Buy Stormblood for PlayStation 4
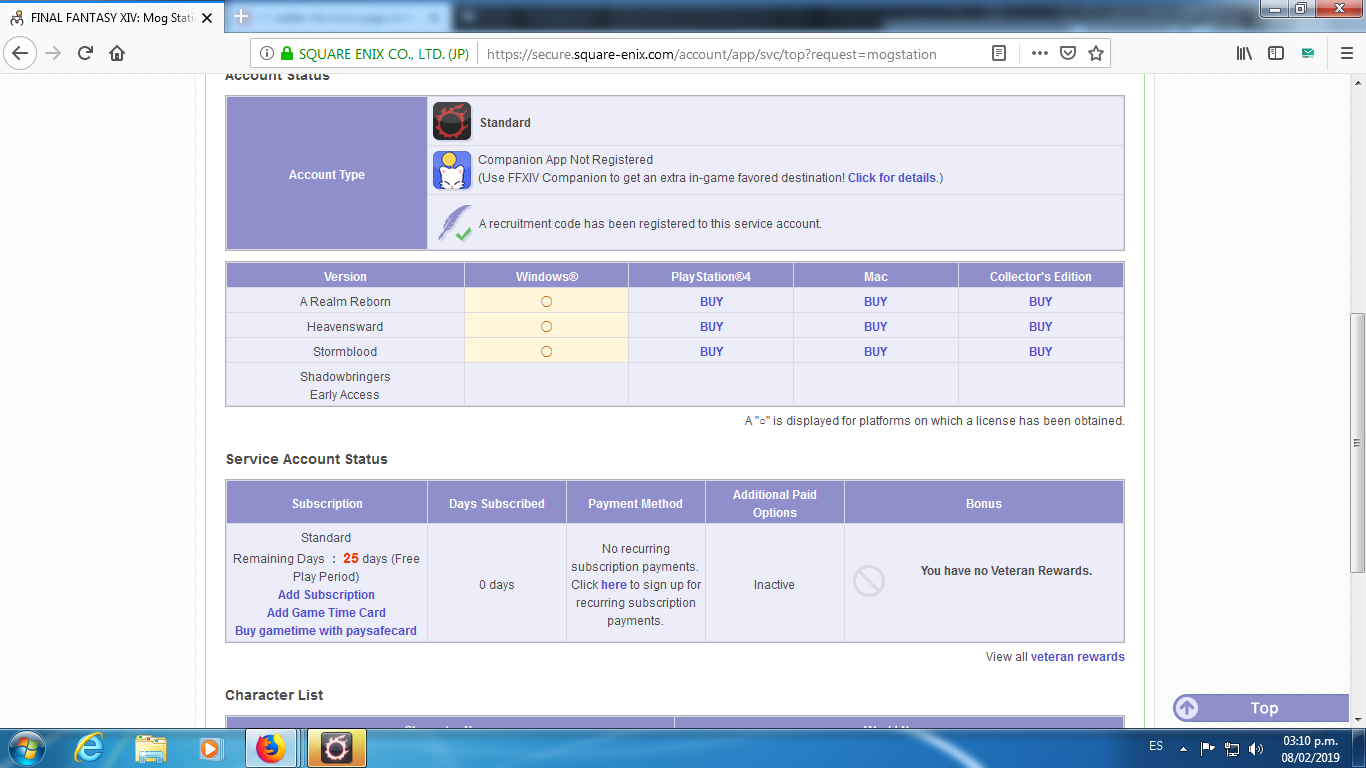 point(711,352)
